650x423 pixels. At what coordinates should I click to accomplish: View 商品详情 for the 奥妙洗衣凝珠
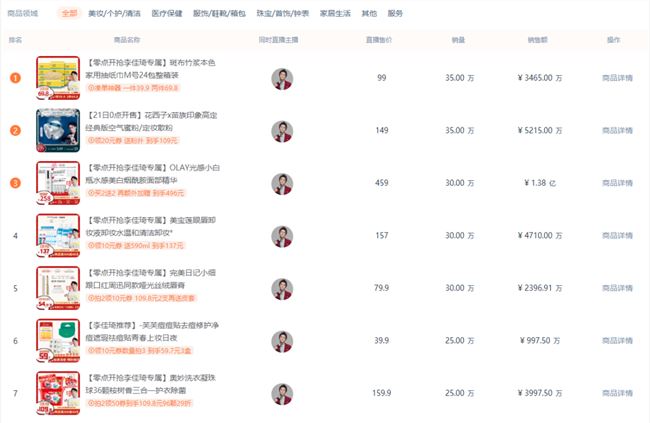[617, 393]
